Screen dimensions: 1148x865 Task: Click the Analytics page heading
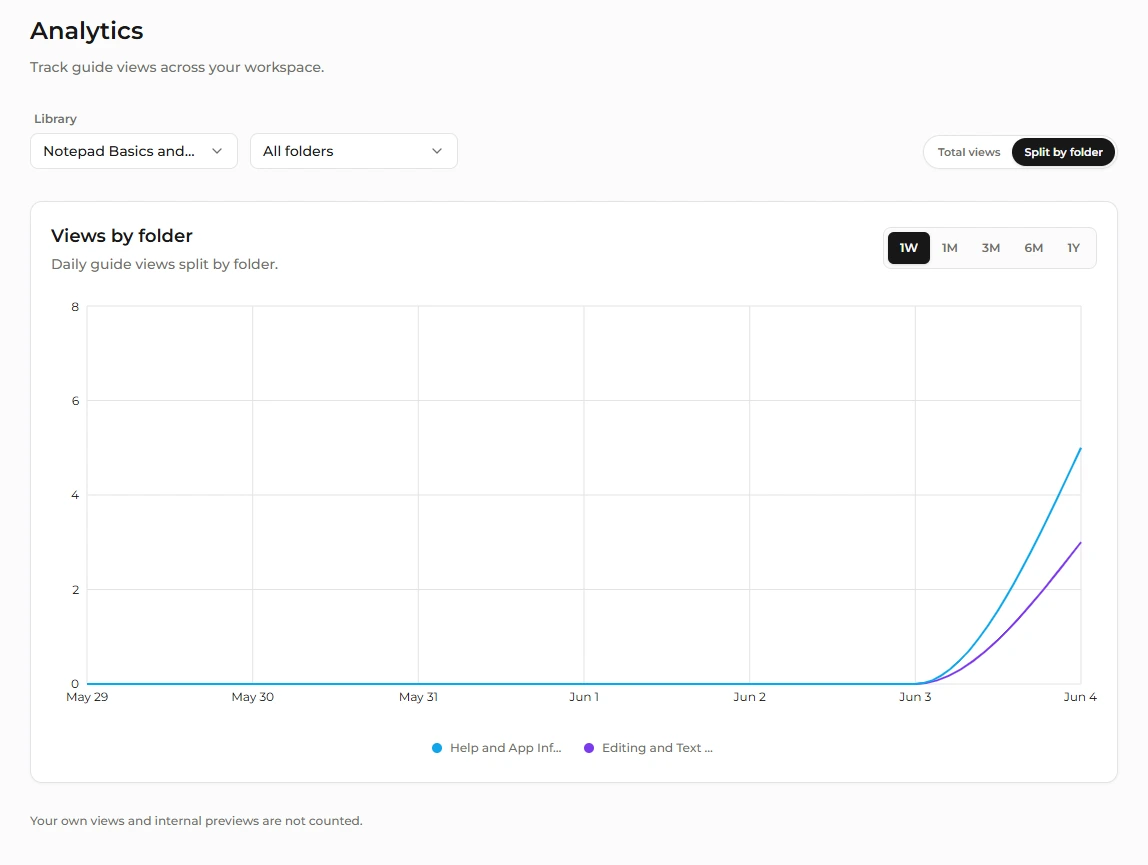(x=86, y=31)
